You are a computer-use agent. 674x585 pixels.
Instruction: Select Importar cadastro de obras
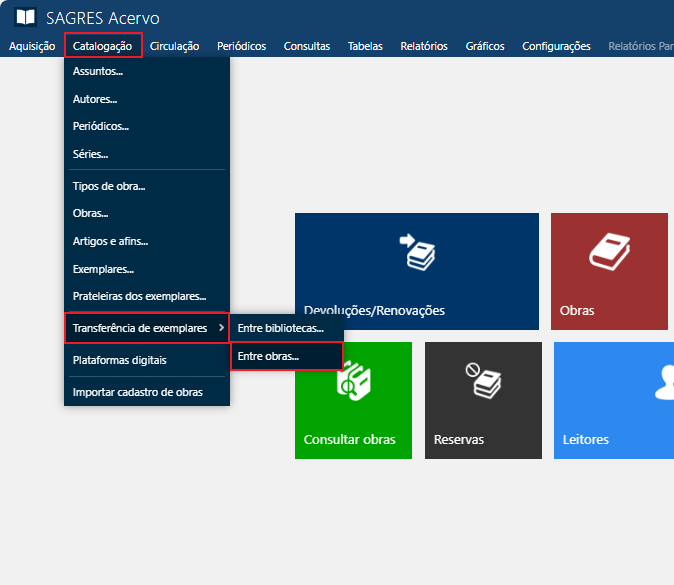[x=147, y=392]
